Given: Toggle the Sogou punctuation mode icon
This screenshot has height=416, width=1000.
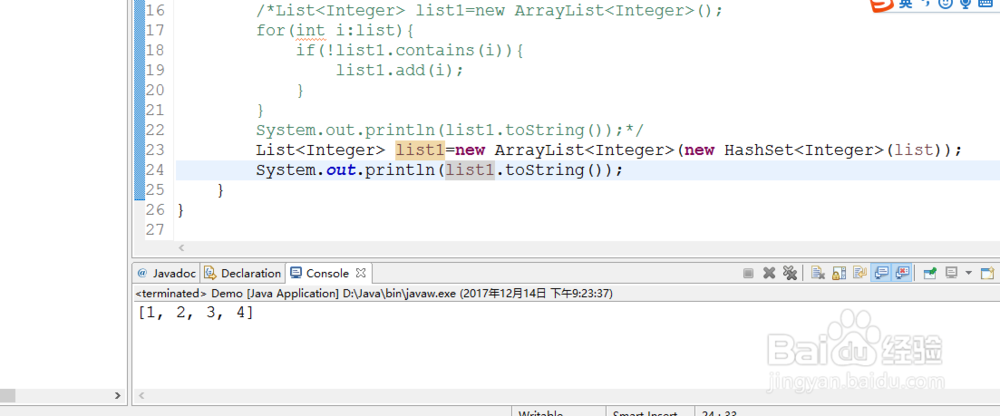Looking at the screenshot, I should (x=926, y=4).
